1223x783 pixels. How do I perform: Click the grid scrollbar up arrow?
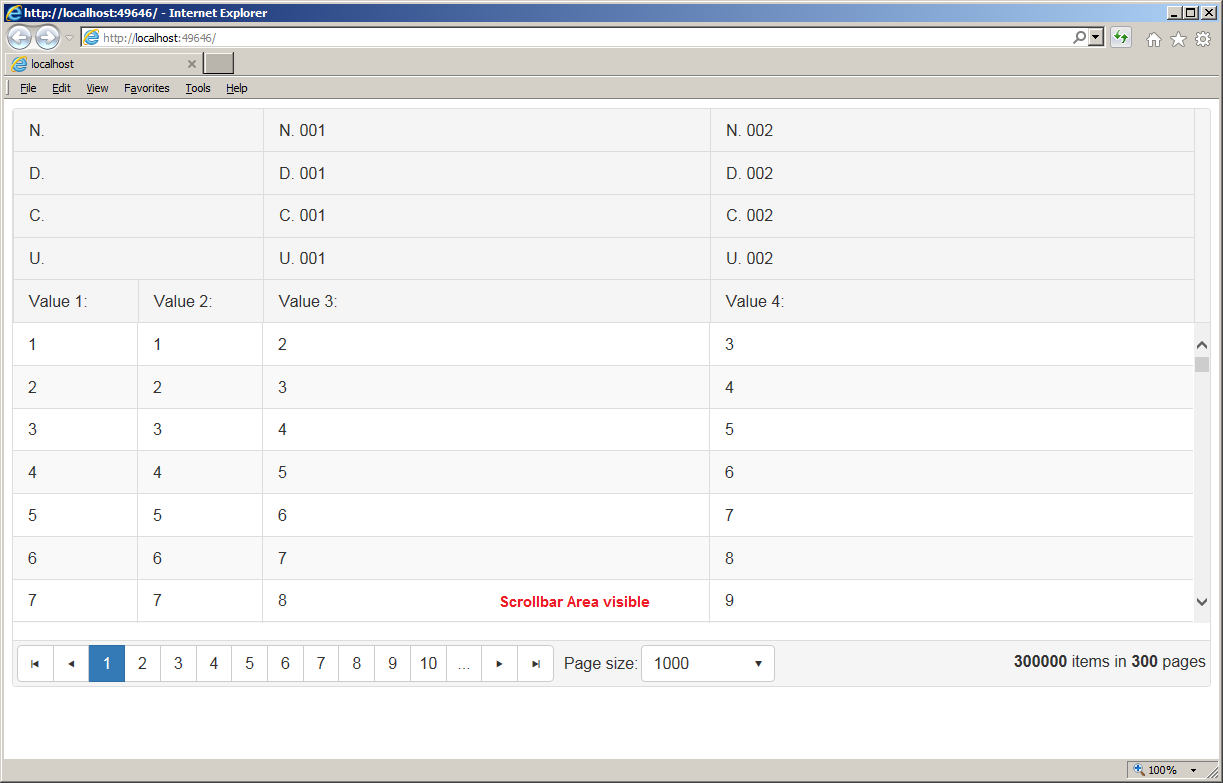1202,345
